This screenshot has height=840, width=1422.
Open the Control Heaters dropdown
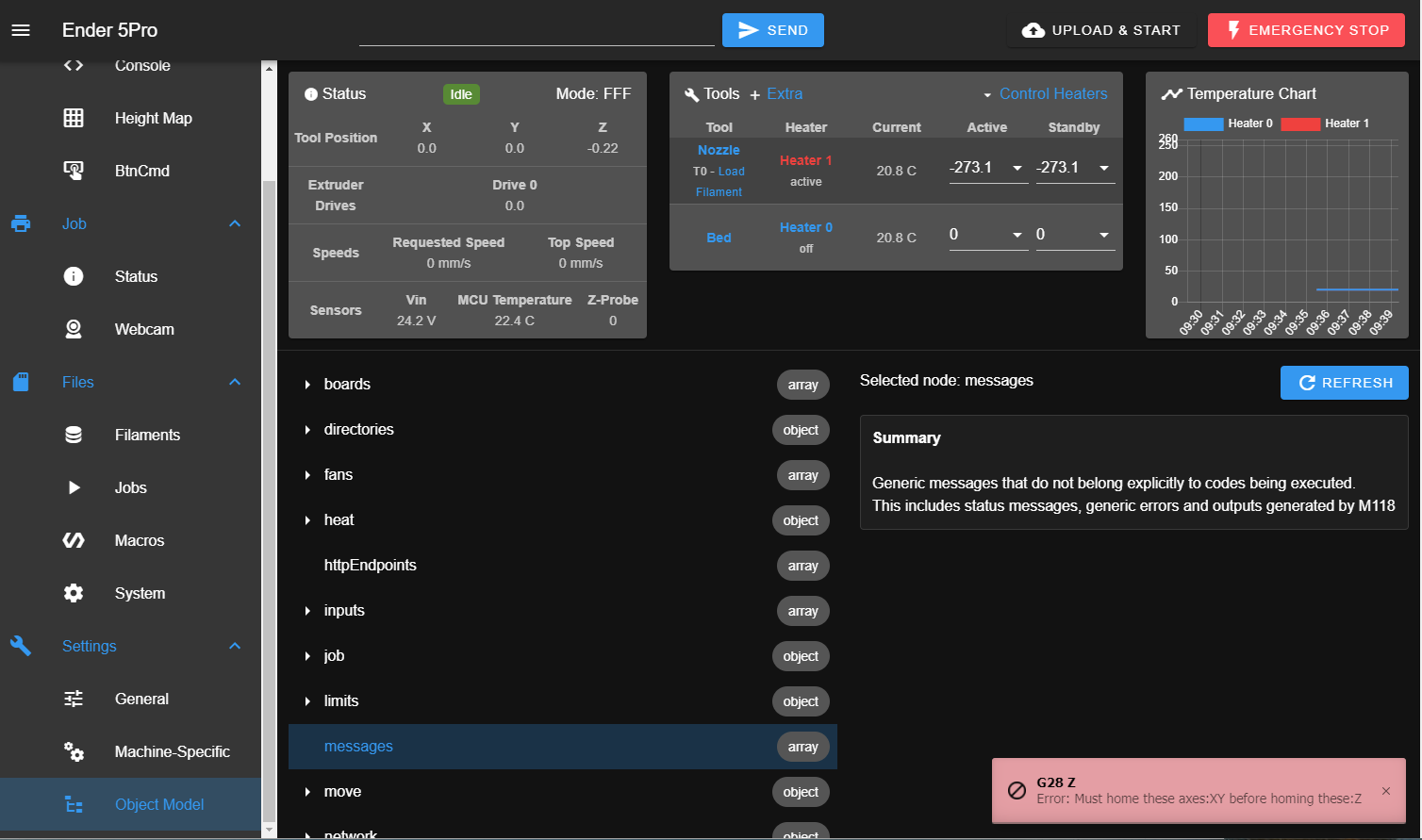pos(1045,94)
